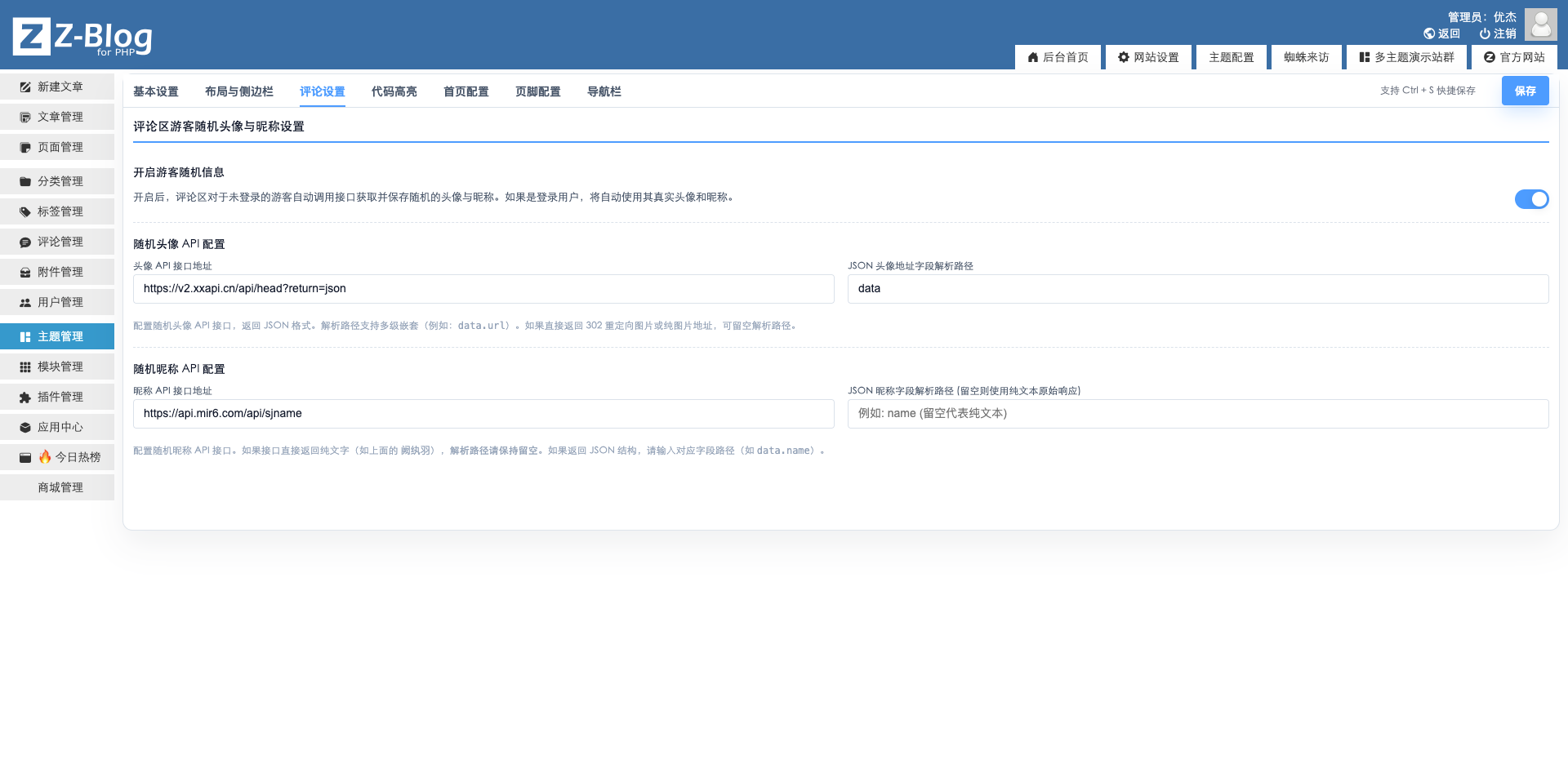Click the grid icon in 多主题演示站群 tab

pyautogui.click(x=1365, y=57)
